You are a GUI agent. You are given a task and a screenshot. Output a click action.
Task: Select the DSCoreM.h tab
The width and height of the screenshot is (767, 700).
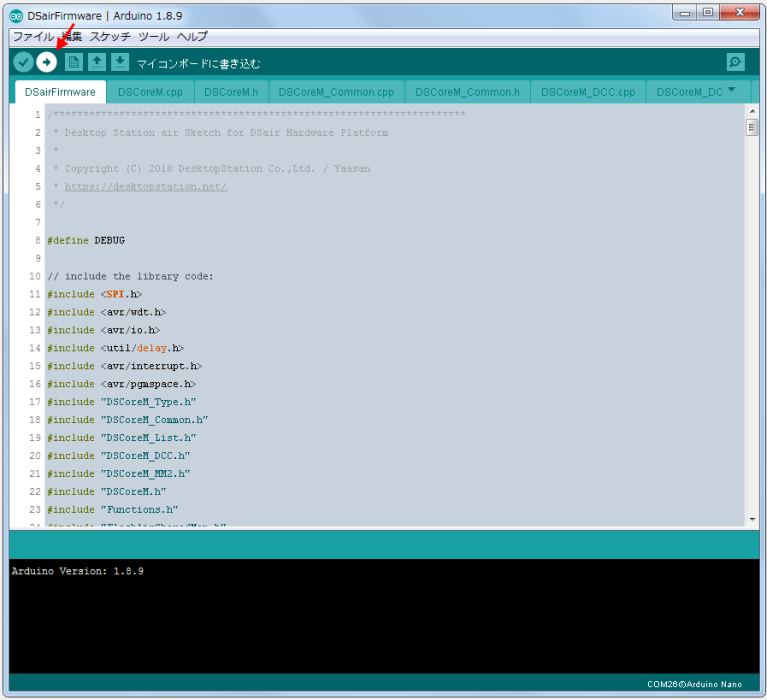pyautogui.click(x=231, y=92)
